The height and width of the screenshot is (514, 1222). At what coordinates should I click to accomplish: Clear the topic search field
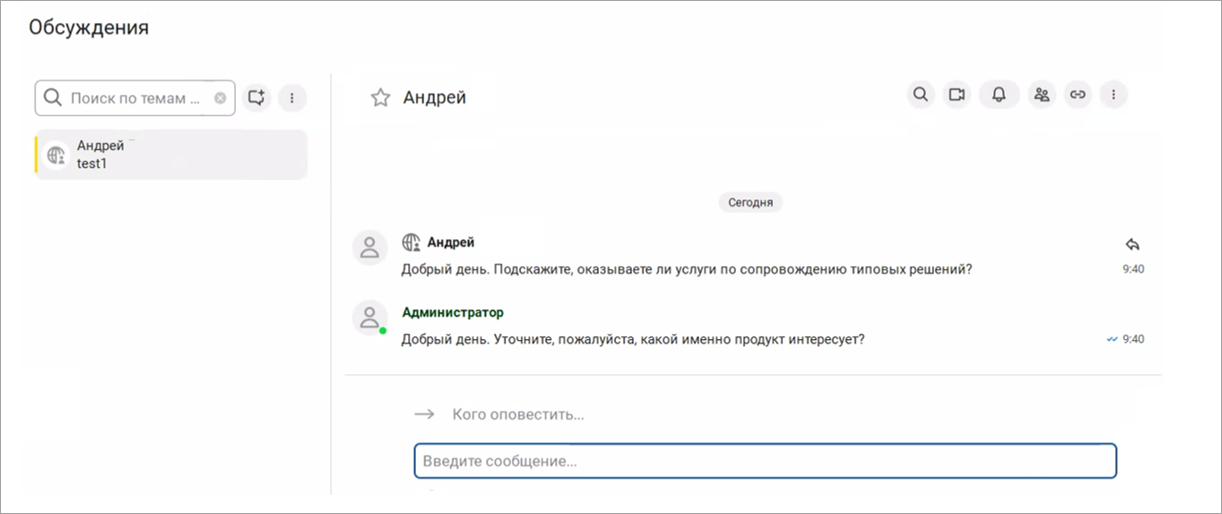[220, 99]
